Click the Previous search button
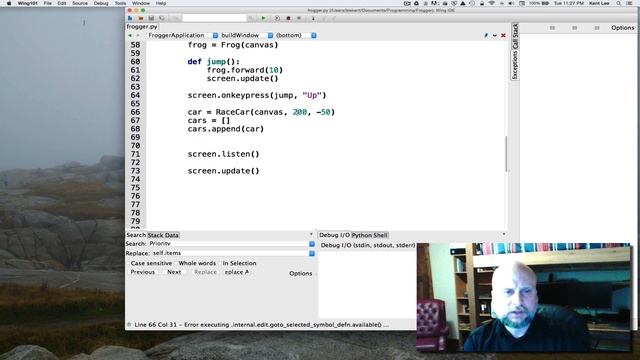640x360 pixels. coord(142,272)
